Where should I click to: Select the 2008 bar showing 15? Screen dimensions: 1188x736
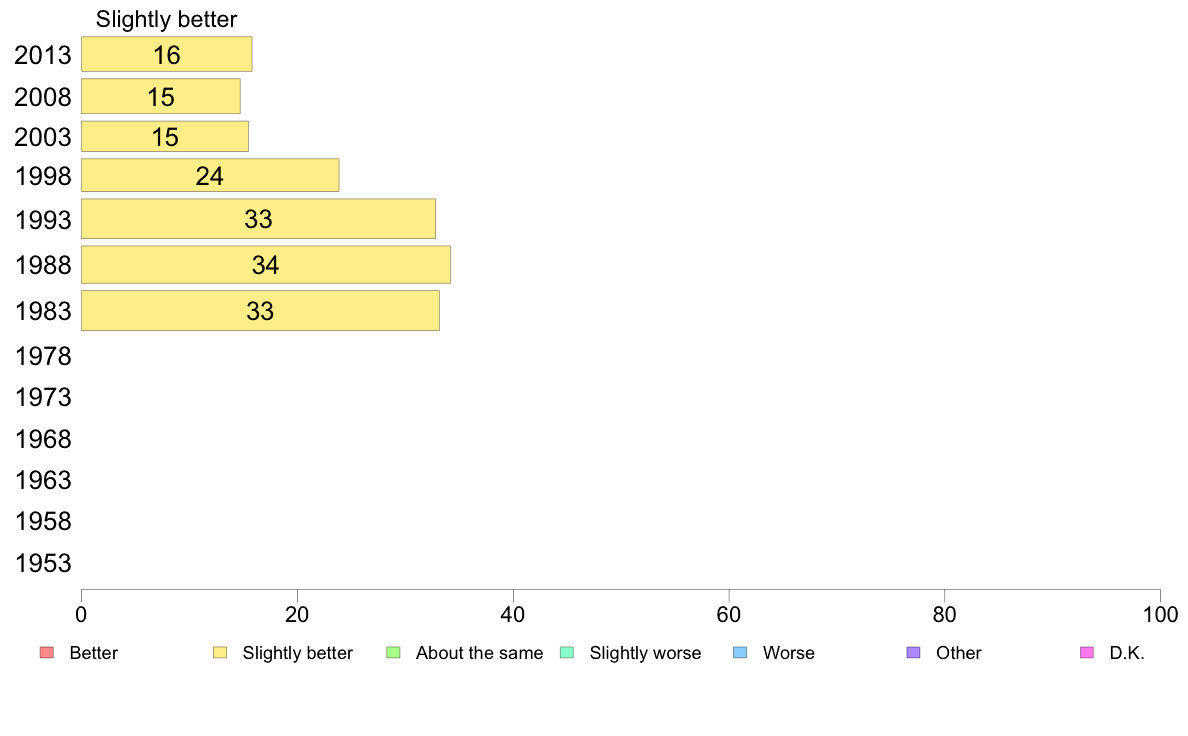pos(161,96)
